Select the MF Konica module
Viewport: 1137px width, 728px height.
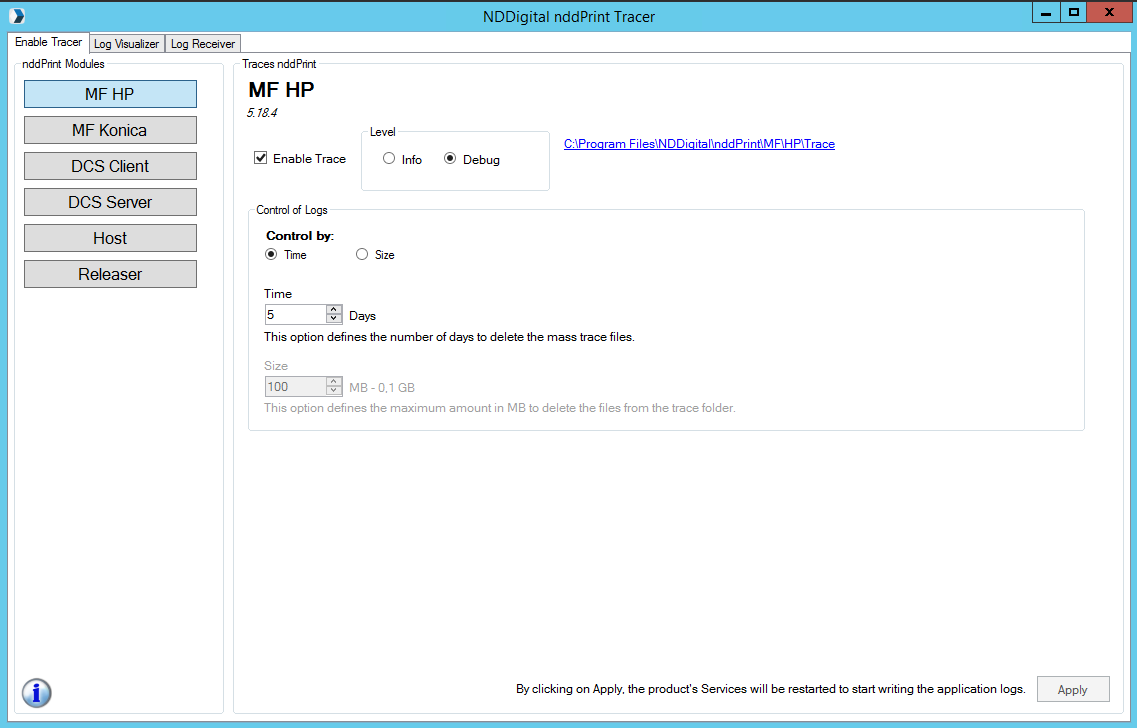tap(110, 130)
